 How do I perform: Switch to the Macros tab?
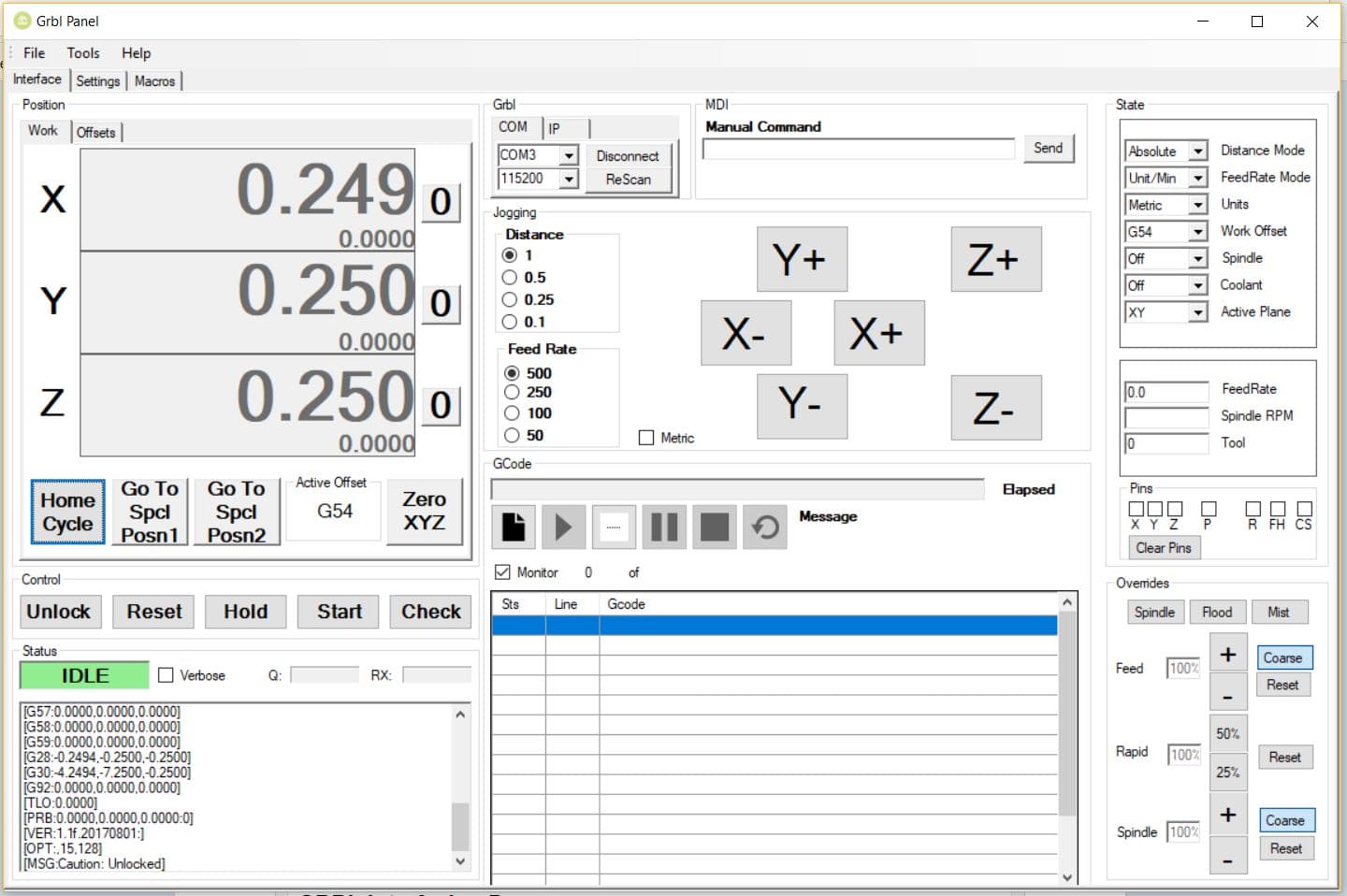coord(154,81)
